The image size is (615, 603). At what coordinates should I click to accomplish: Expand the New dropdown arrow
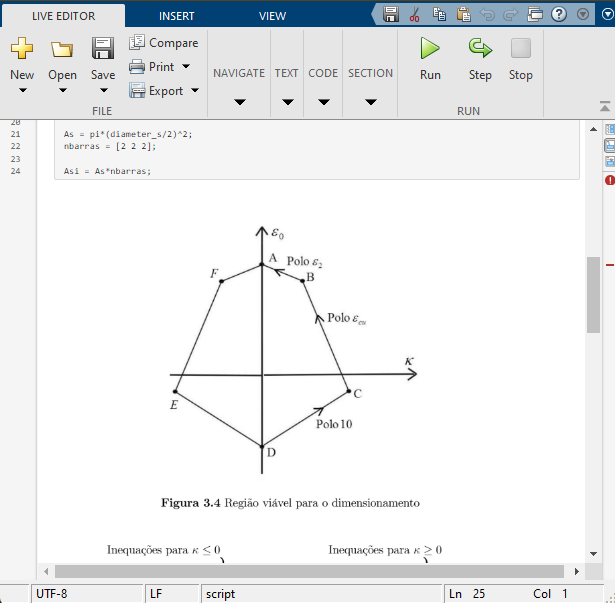pos(23,90)
